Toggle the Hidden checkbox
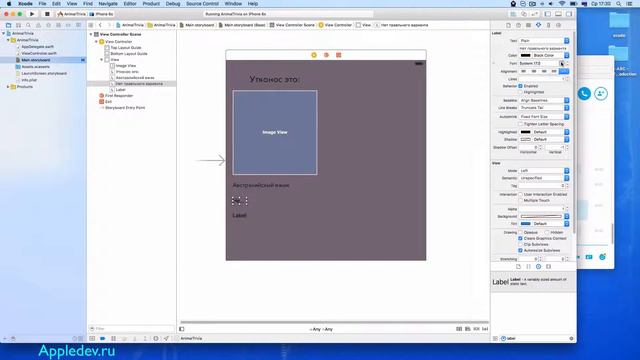 tap(547, 232)
